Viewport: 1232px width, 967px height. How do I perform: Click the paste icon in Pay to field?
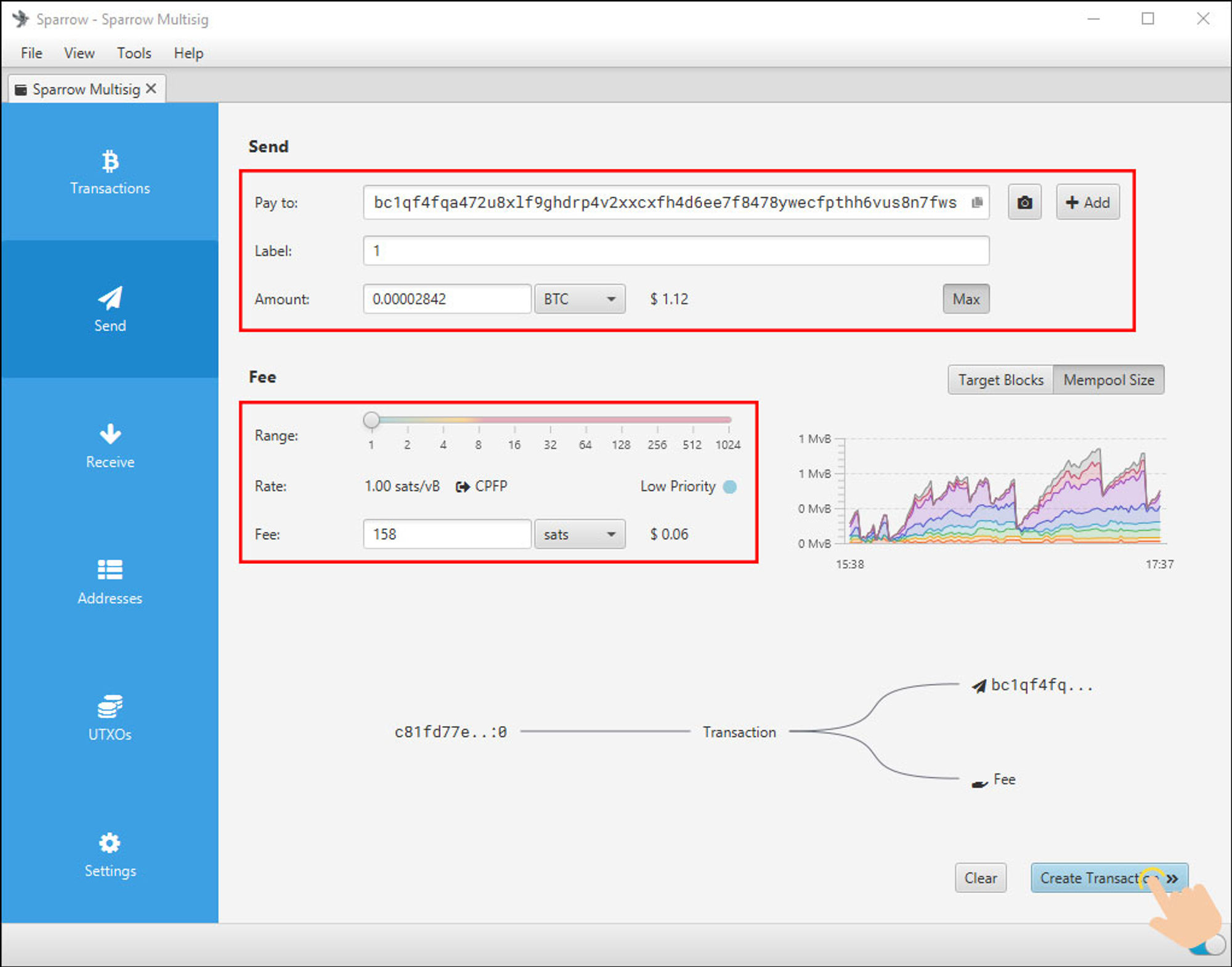click(x=977, y=202)
